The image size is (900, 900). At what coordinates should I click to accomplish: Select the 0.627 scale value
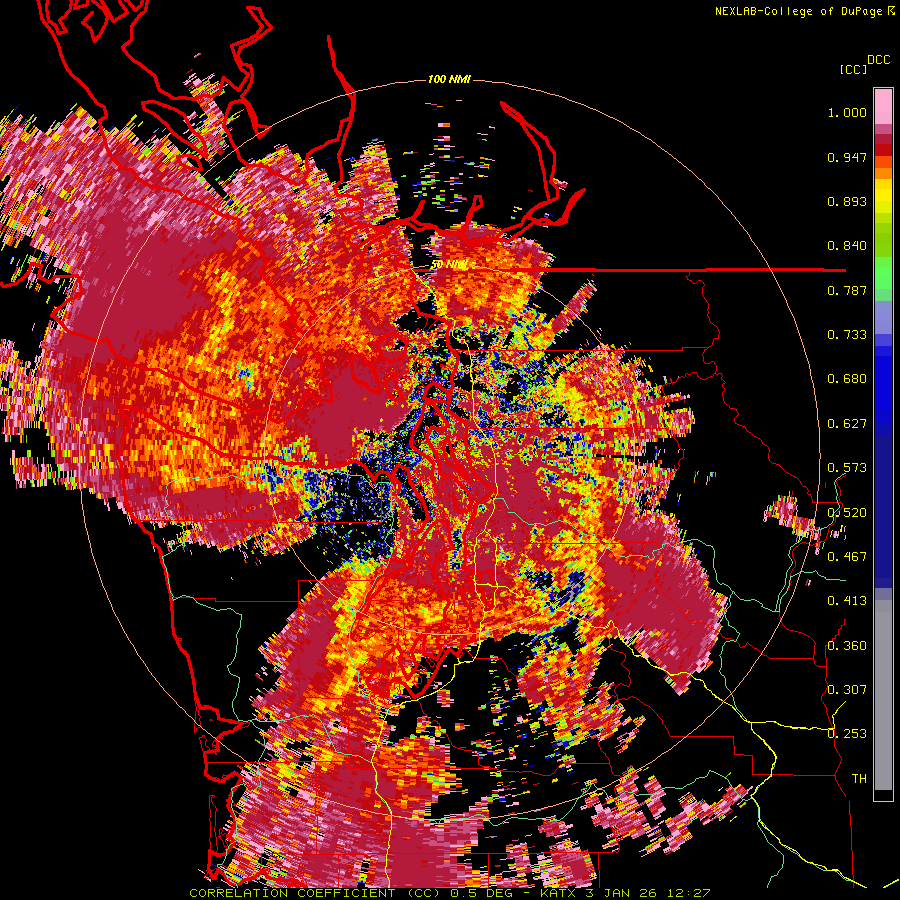[847, 424]
